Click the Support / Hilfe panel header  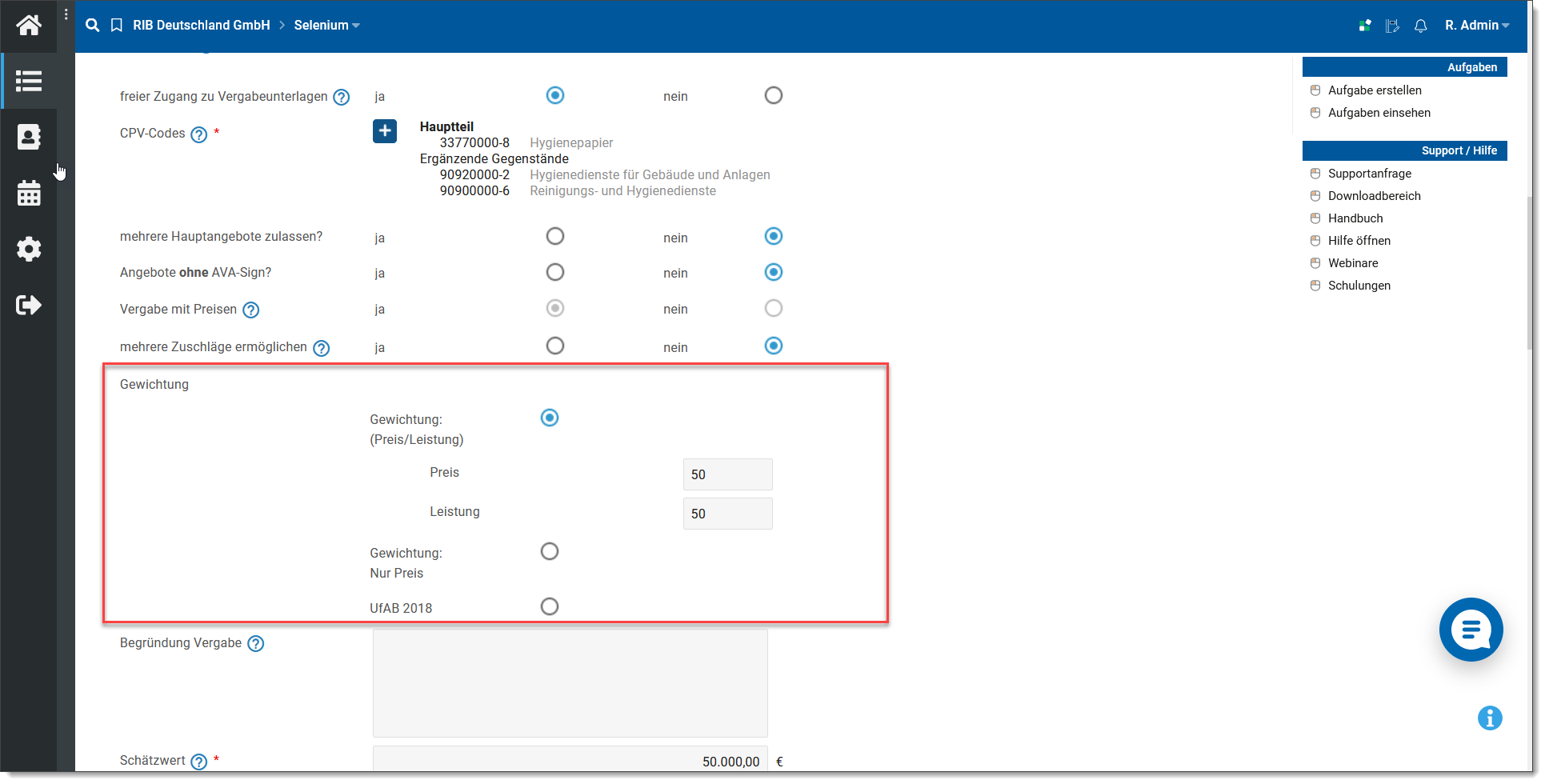point(1404,150)
